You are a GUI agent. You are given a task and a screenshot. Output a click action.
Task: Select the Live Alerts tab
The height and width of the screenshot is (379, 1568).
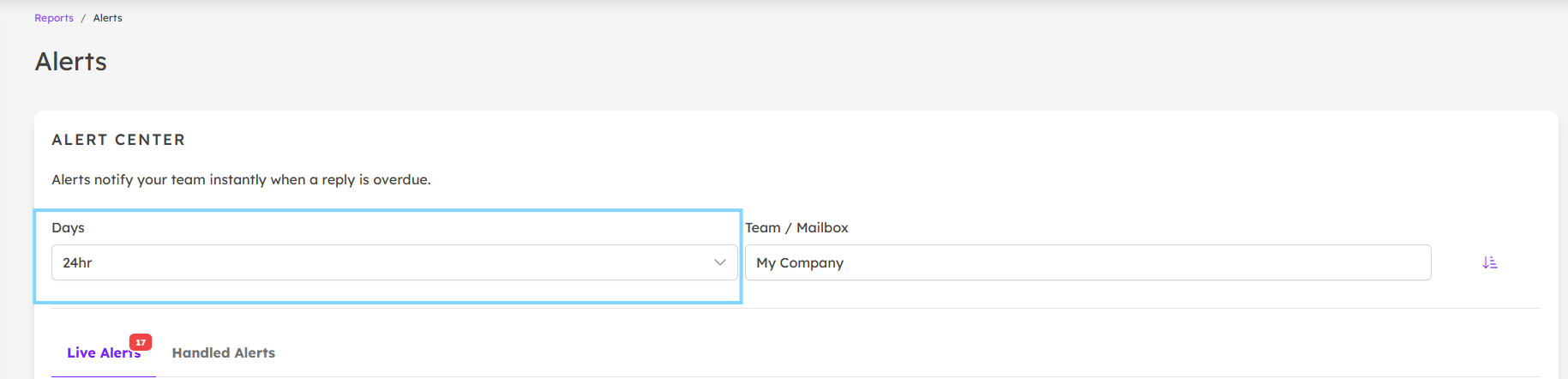click(104, 352)
